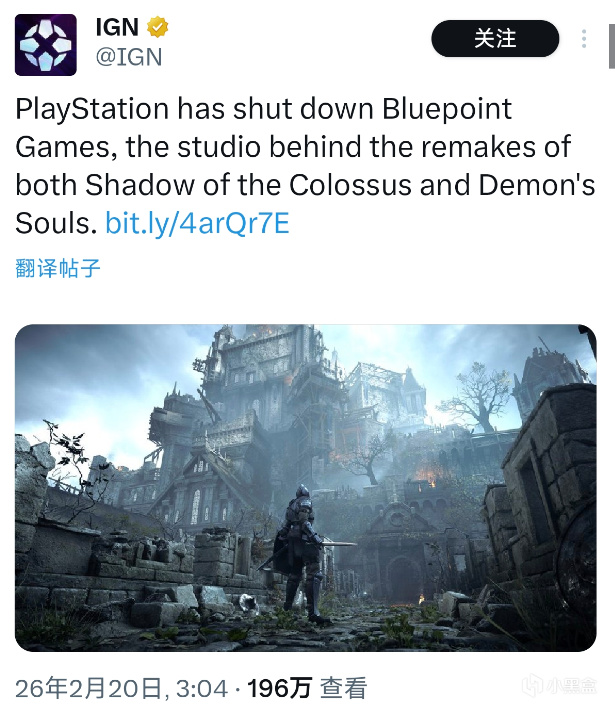This screenshot has height=714, width=615.
Task: Click the word PlayStation in the post text
Action: click(92, 109)
